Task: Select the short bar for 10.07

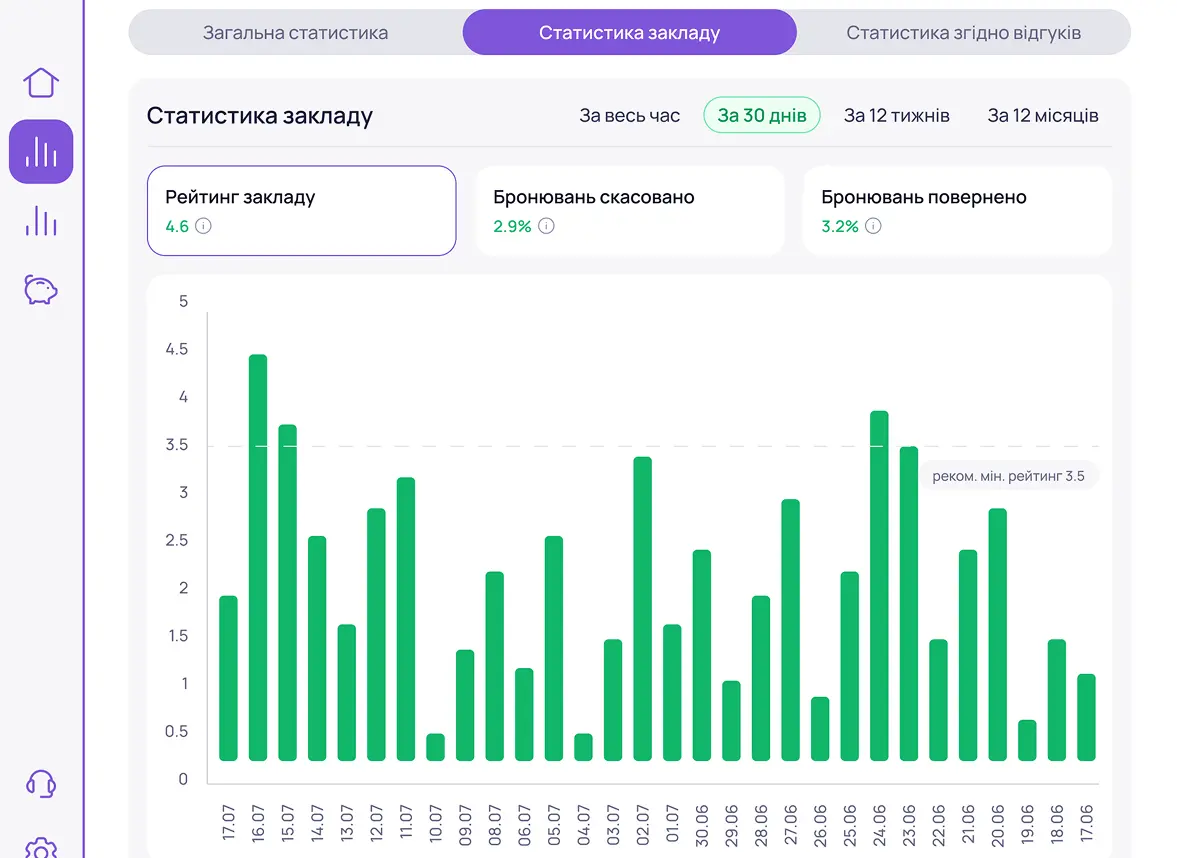Action: [x=435, y=747]
